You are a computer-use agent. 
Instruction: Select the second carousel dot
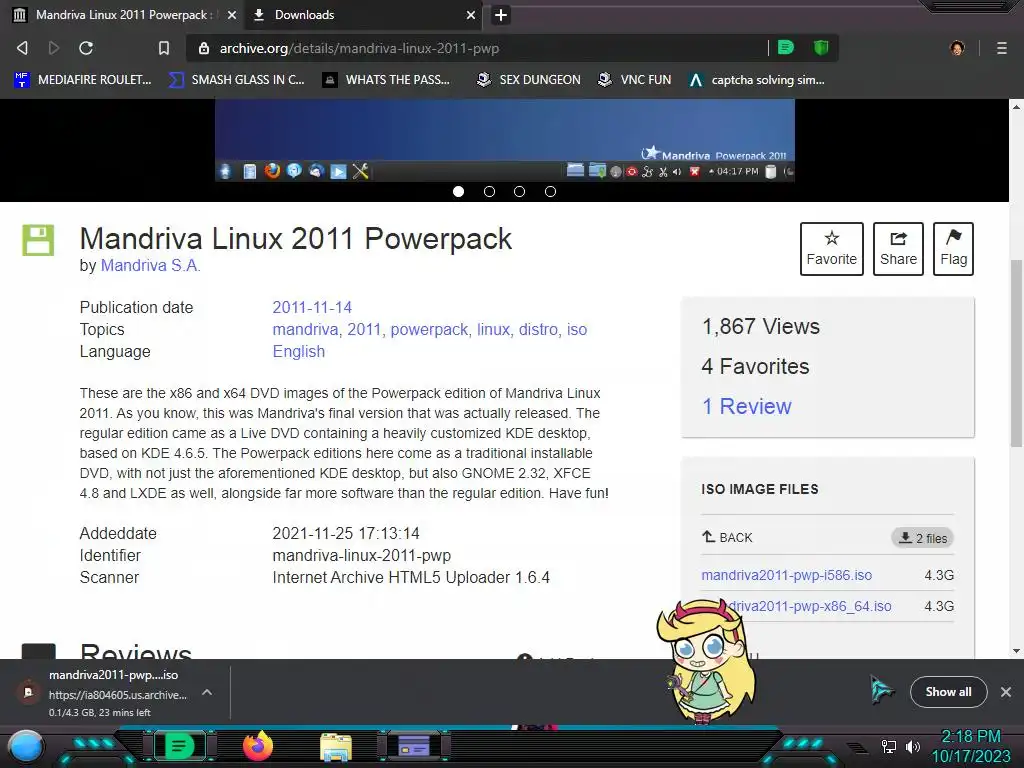(489, 191)
